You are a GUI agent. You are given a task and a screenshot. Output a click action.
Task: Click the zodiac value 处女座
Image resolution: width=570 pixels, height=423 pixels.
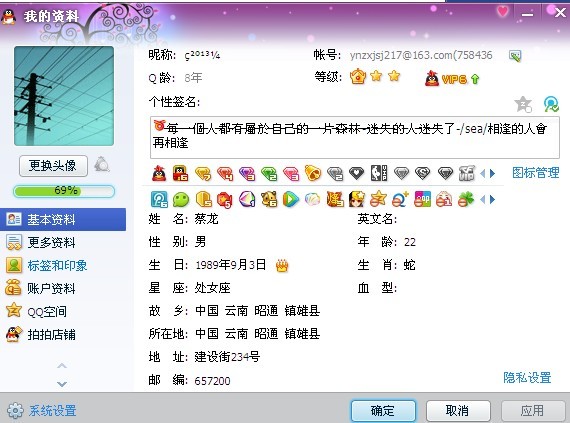coord(213,288)
